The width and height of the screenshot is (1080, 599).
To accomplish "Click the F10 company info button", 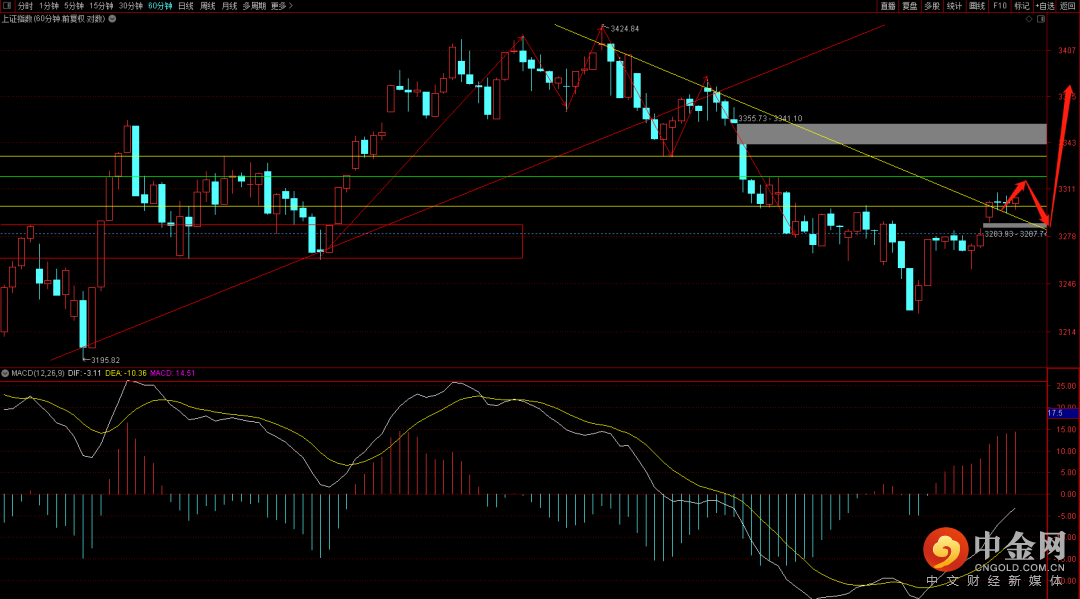I will [x=999, y=6].
